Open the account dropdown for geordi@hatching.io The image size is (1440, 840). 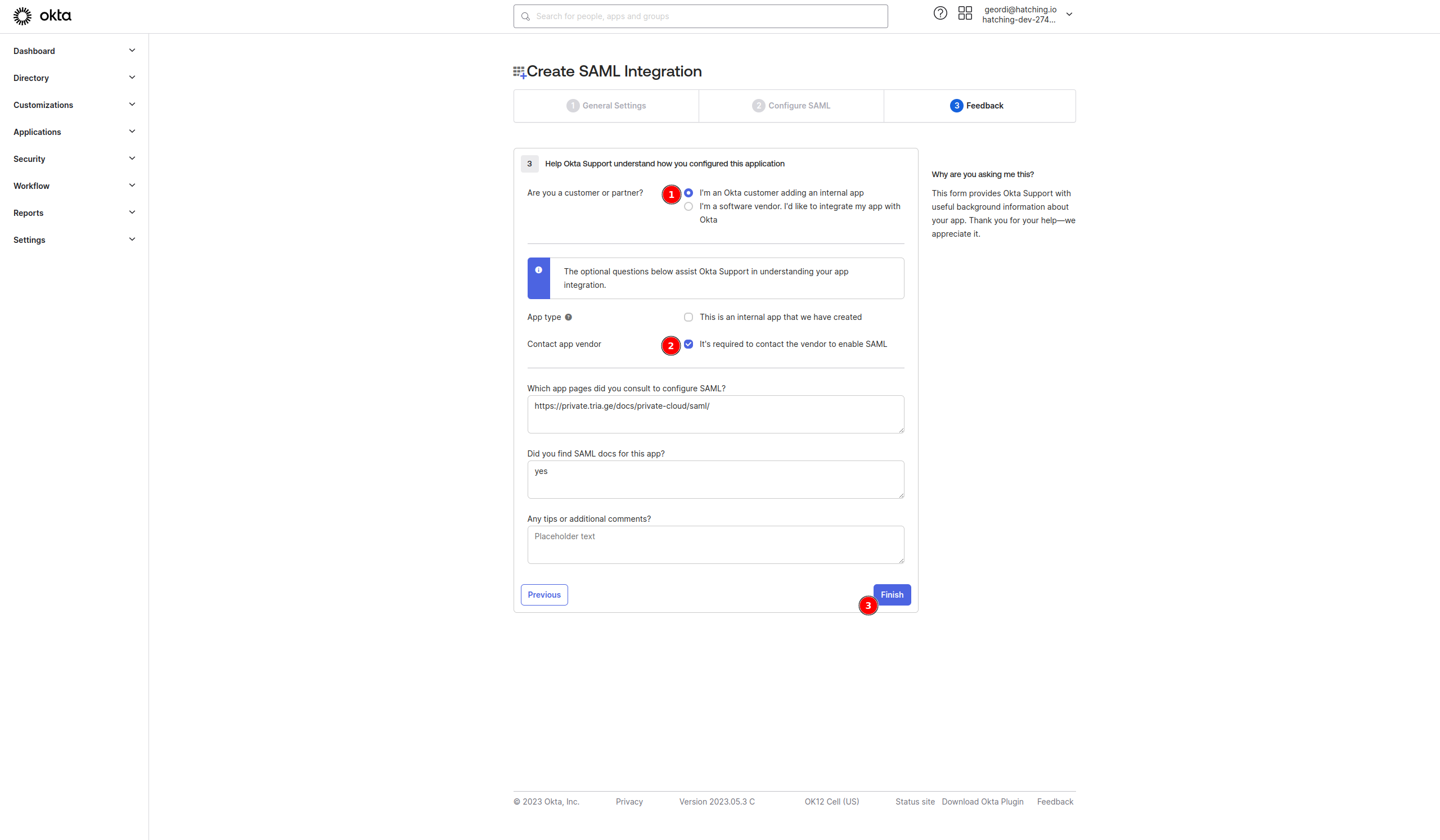click(1069, 15)
